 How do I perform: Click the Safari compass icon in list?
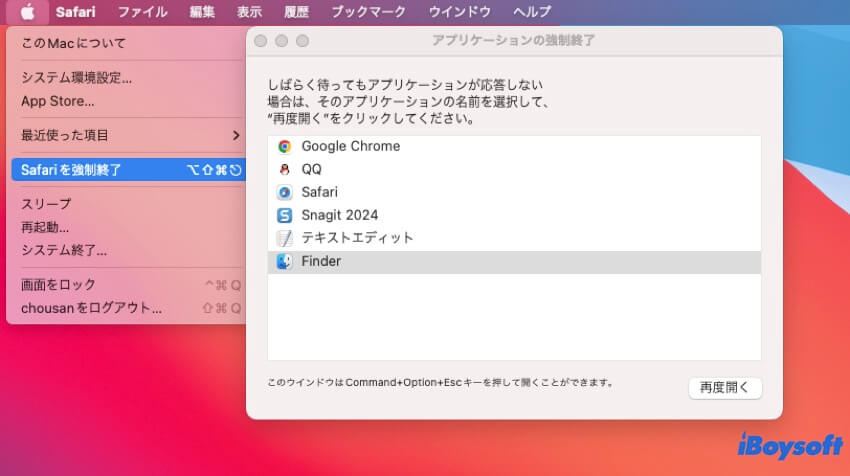point(285,192)
